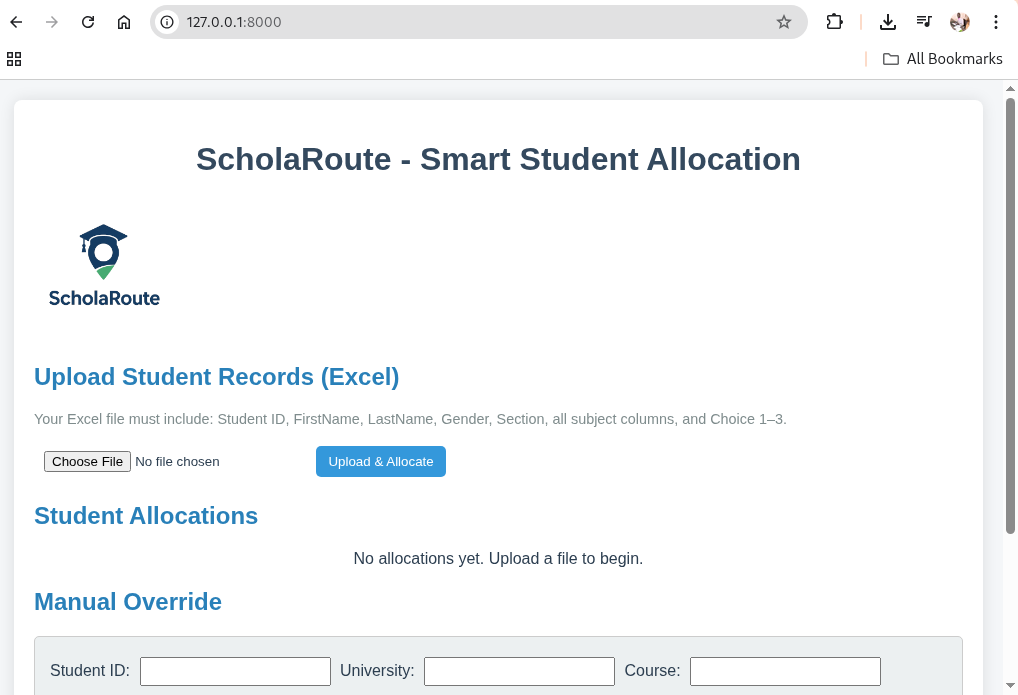
Task: Click the 'No allocations yet' message text
Action: tap(498, 559)
